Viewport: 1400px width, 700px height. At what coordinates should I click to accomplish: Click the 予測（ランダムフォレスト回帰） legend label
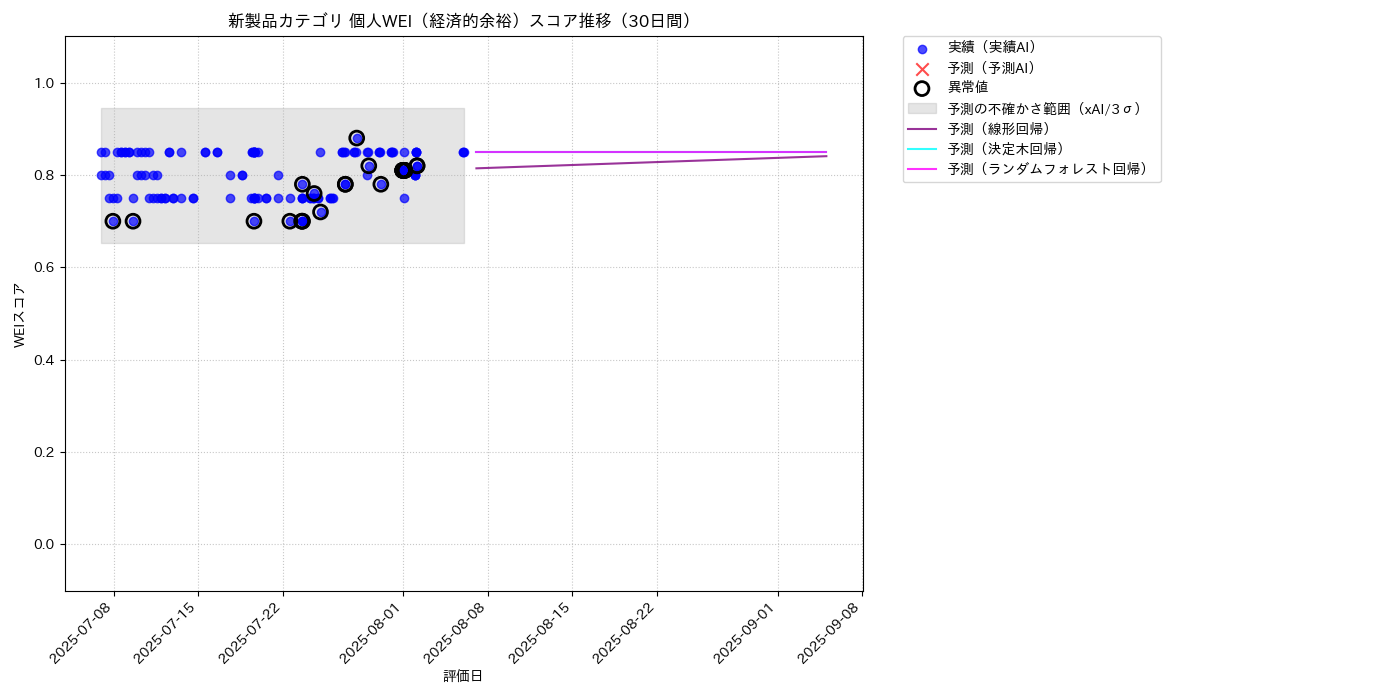click(x=1048, y=169)
